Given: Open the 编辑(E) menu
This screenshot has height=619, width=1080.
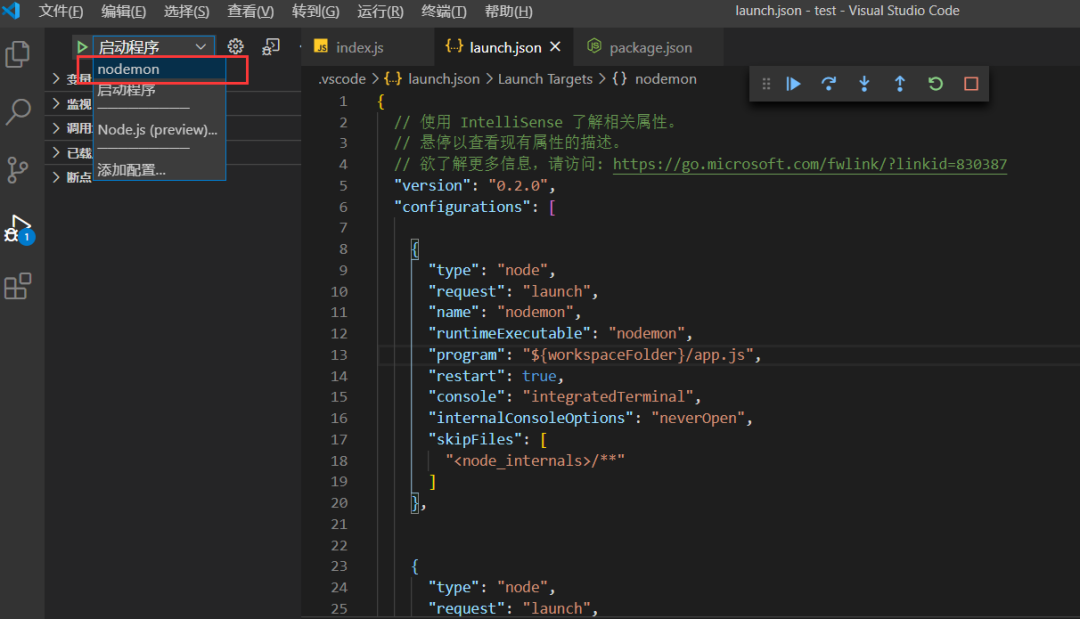Looking at the screenshot, I should click(123, 11).
